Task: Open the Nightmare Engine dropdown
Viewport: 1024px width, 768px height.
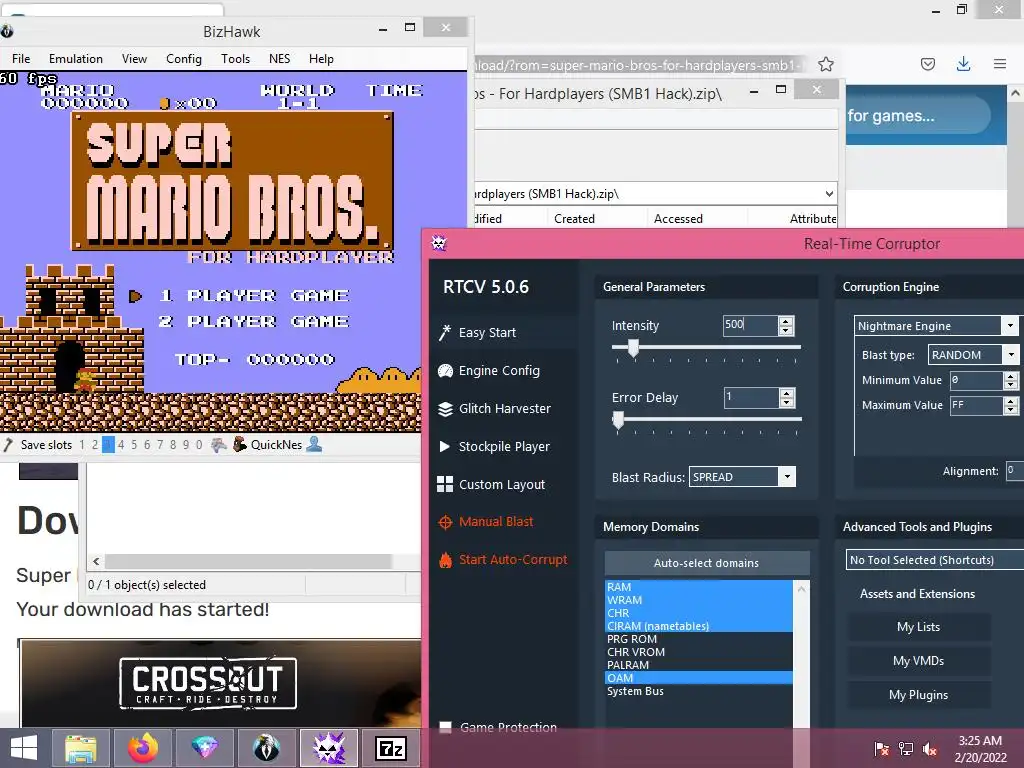Action: (1010, 325)
